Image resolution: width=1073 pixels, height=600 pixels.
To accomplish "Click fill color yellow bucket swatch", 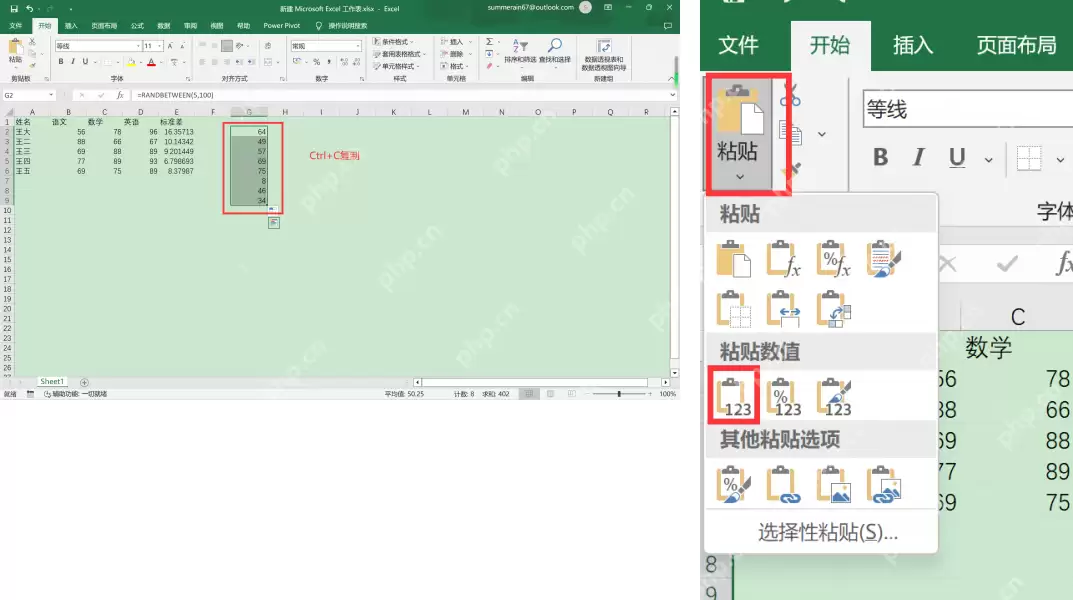I will pyautogui.click(x=131, y=62).
